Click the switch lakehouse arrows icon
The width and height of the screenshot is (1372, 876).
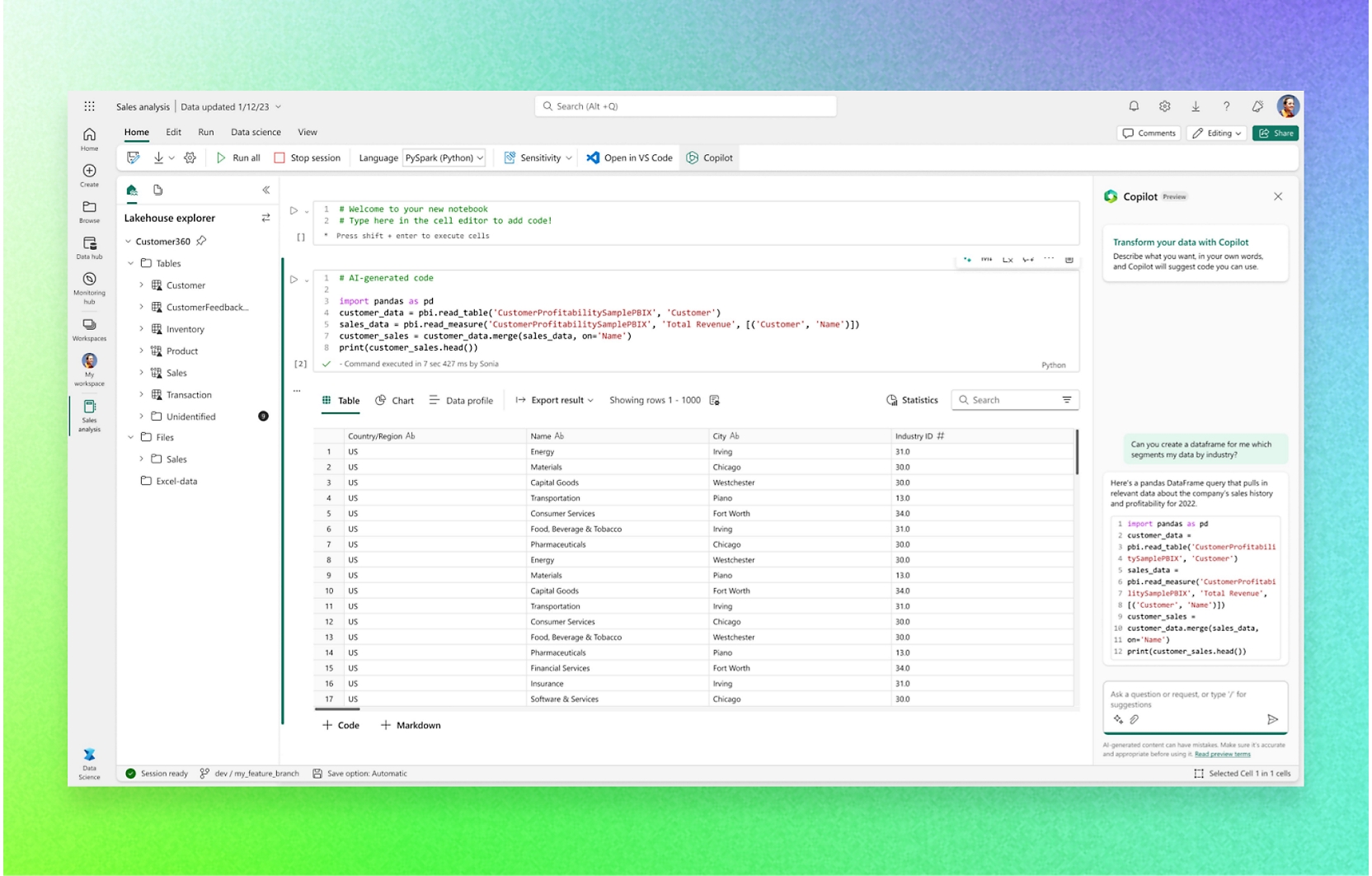[265, 218]
